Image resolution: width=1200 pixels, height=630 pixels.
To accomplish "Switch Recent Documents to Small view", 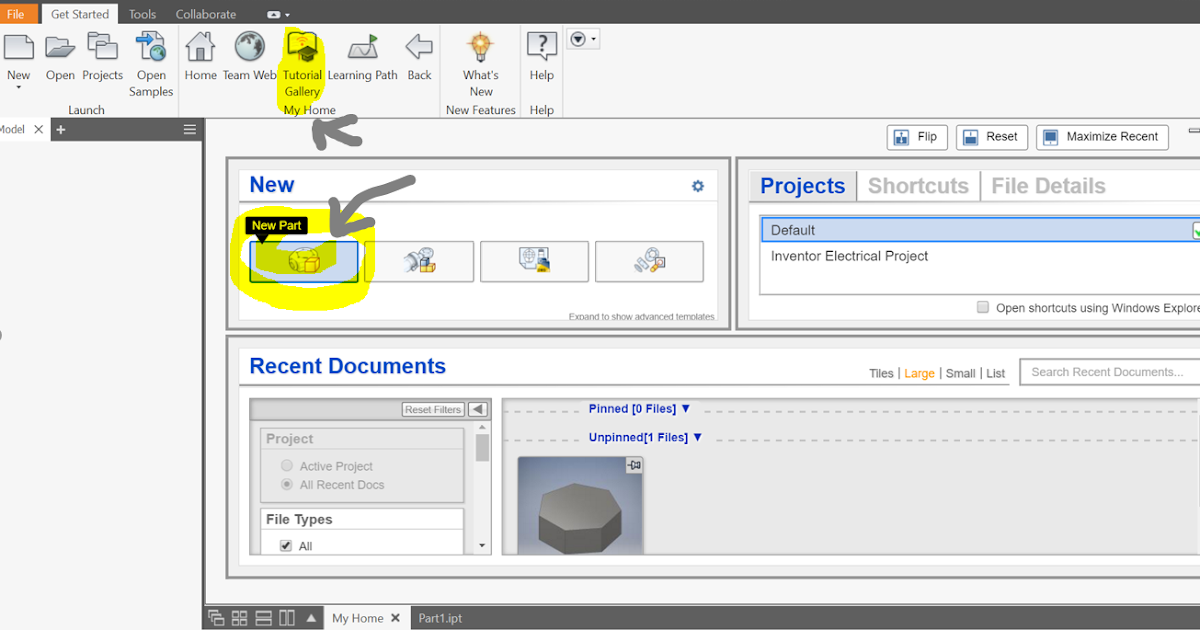I will pos(960,373).
